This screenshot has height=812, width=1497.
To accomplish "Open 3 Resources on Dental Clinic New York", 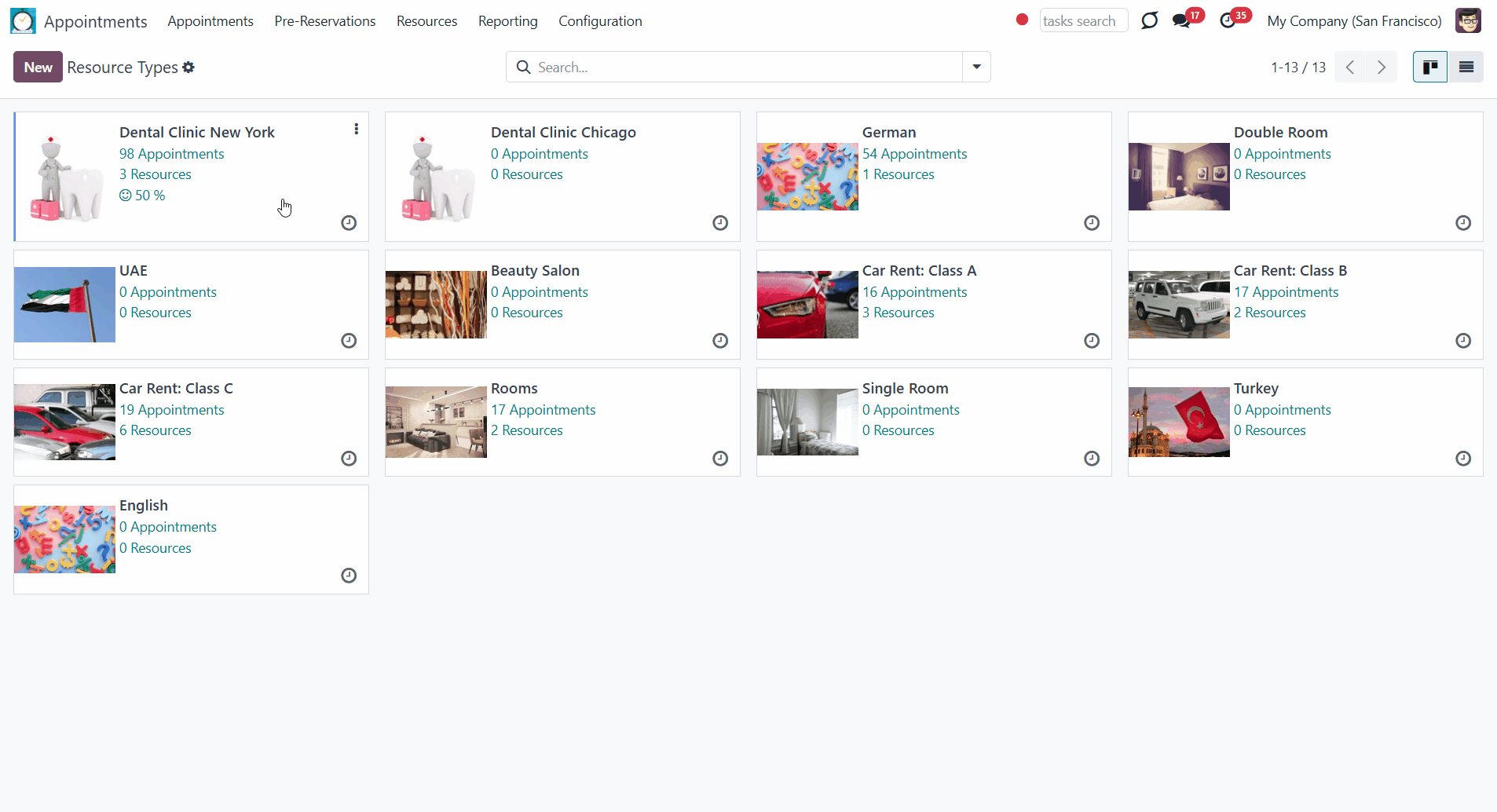I will pos(156,174).
